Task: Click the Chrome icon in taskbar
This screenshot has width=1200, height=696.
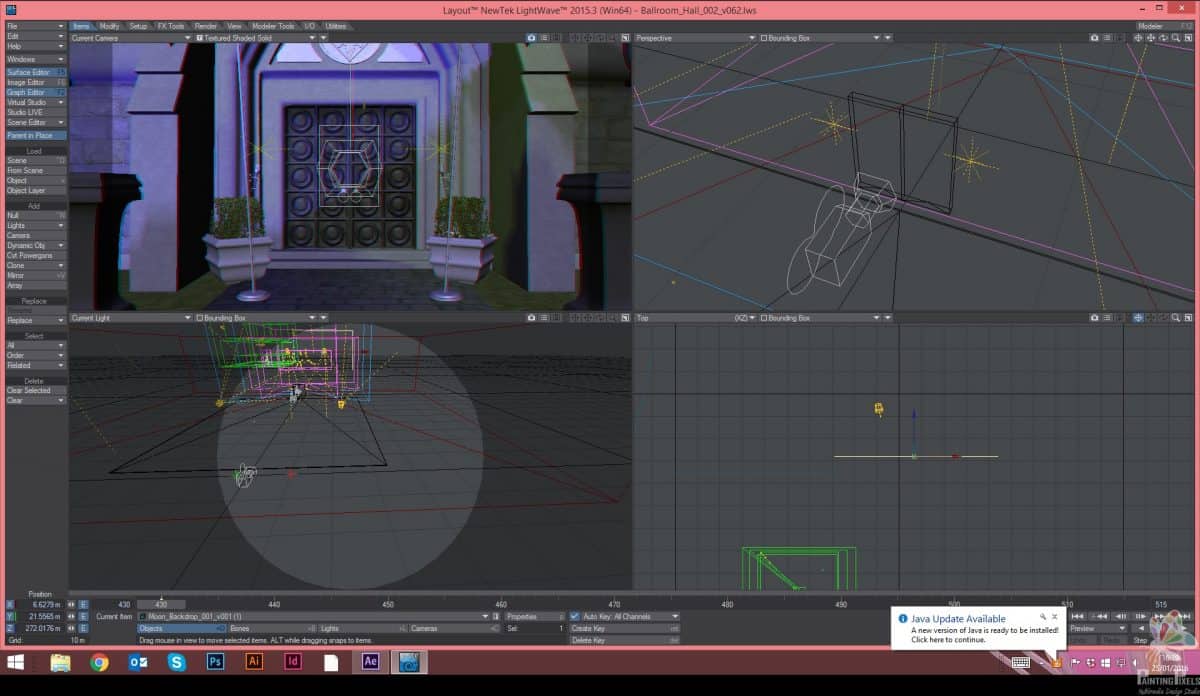Action: pos(99,662)
